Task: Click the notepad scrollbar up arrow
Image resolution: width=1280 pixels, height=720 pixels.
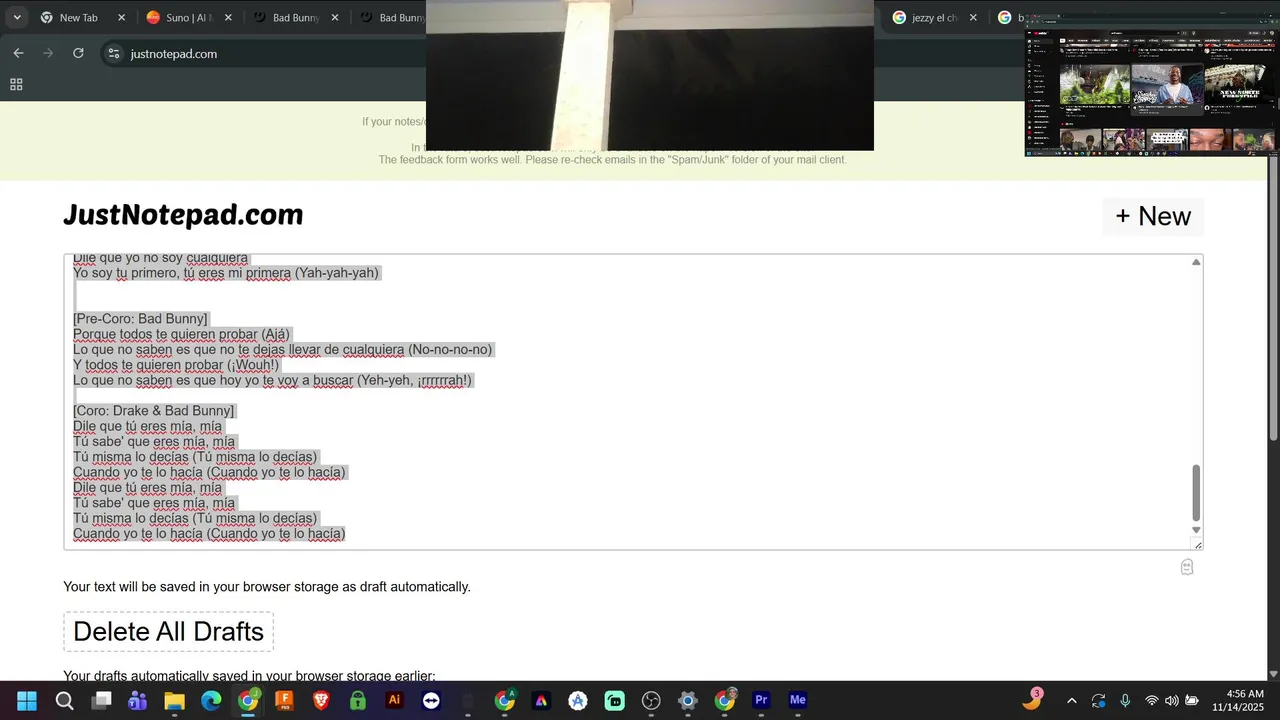Action: [1196, 262]
